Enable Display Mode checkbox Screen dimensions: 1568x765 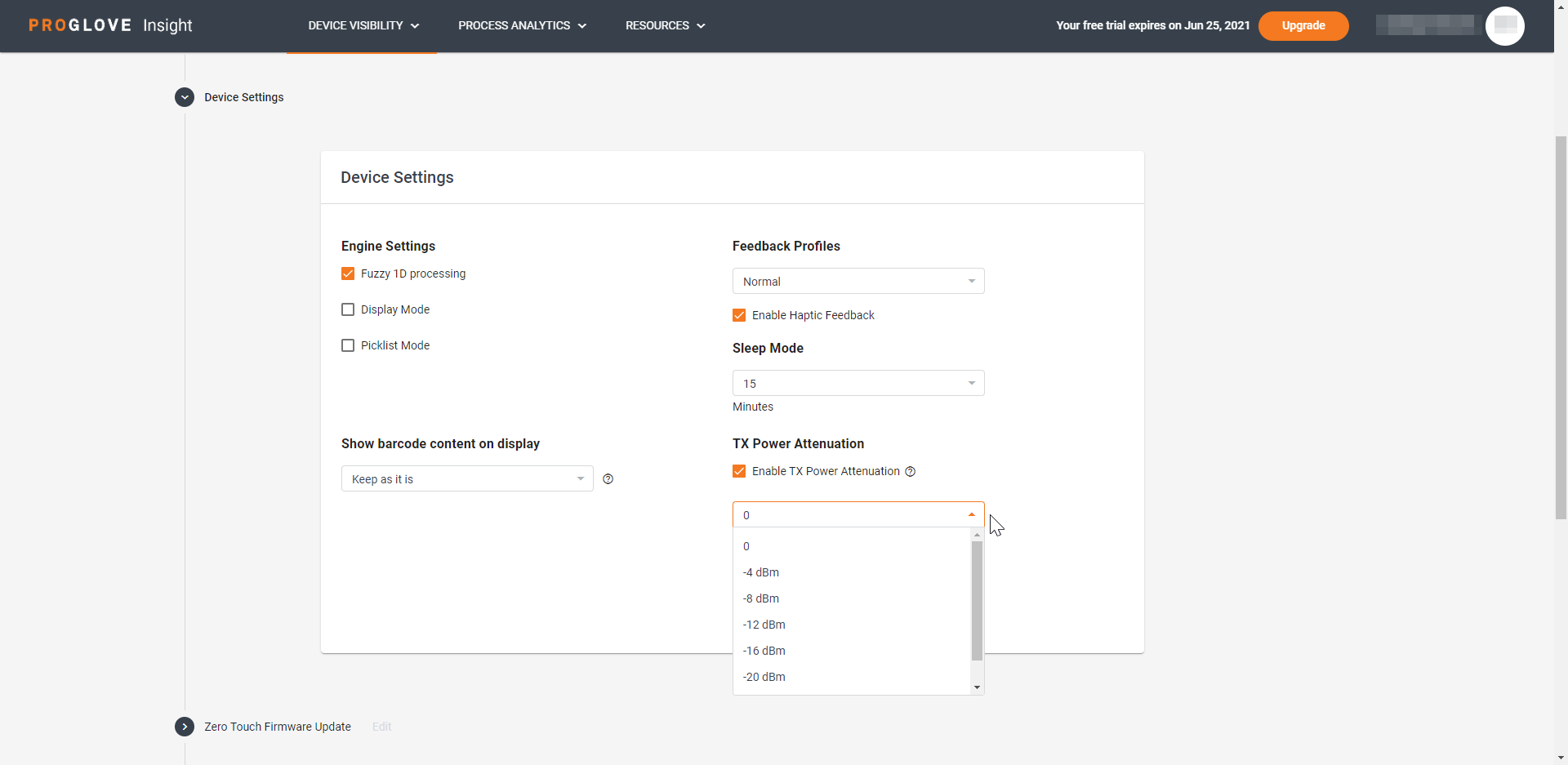[x=348, y=309]
